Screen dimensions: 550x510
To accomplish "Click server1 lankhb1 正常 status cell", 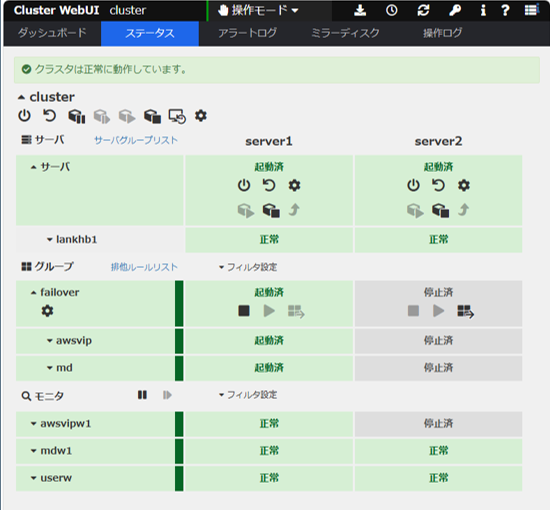I will (x=269, y=240).
